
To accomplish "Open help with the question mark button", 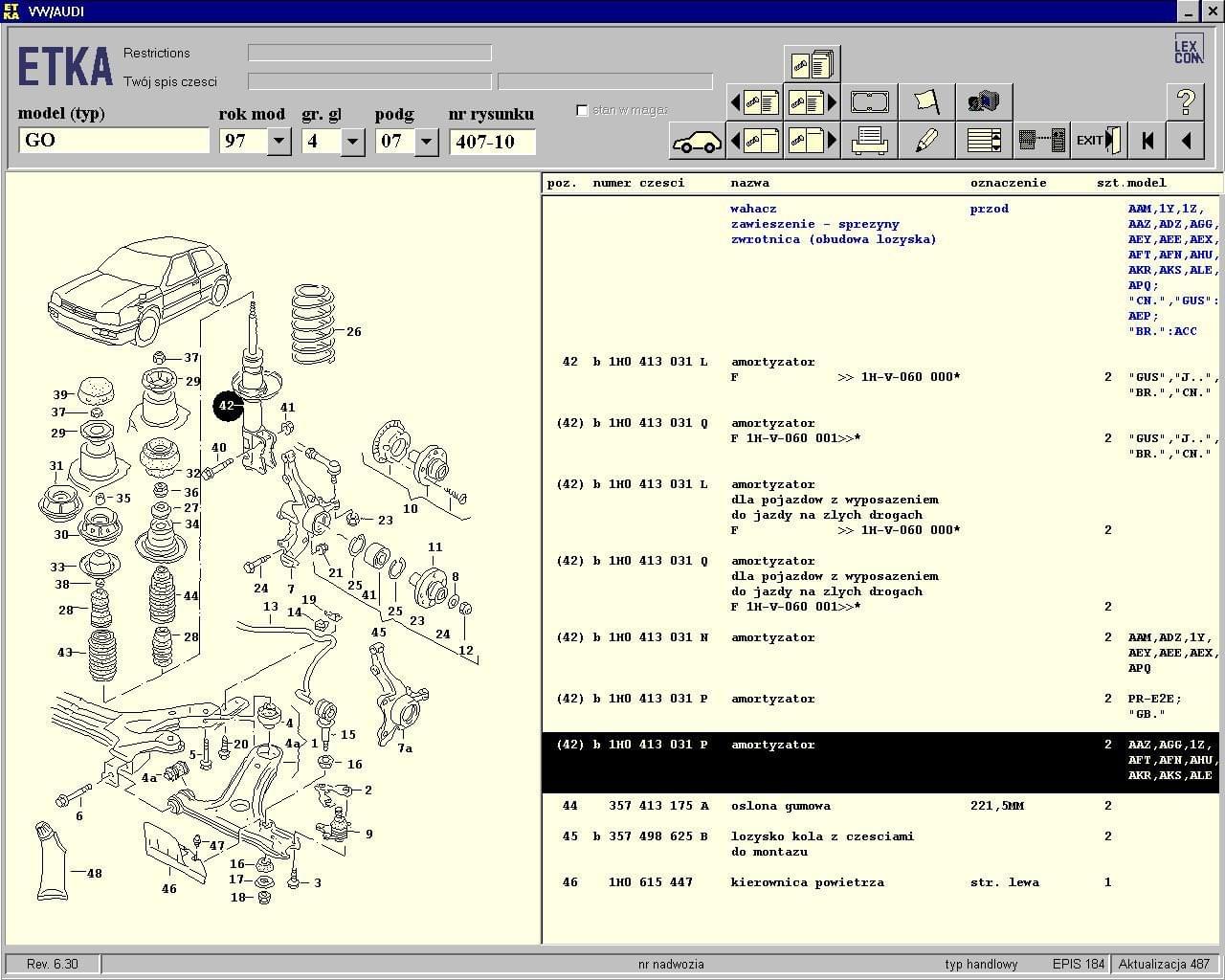I will [1186, 101].
